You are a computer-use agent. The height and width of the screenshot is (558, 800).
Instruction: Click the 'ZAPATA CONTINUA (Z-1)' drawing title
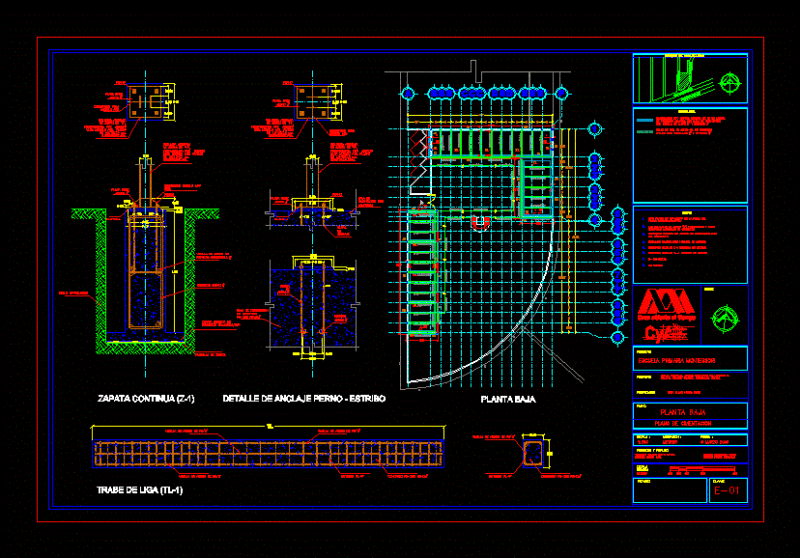146,399
